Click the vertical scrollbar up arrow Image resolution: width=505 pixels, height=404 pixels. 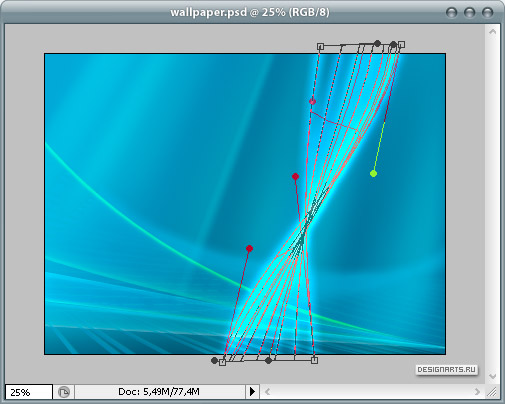click(492, 32)
